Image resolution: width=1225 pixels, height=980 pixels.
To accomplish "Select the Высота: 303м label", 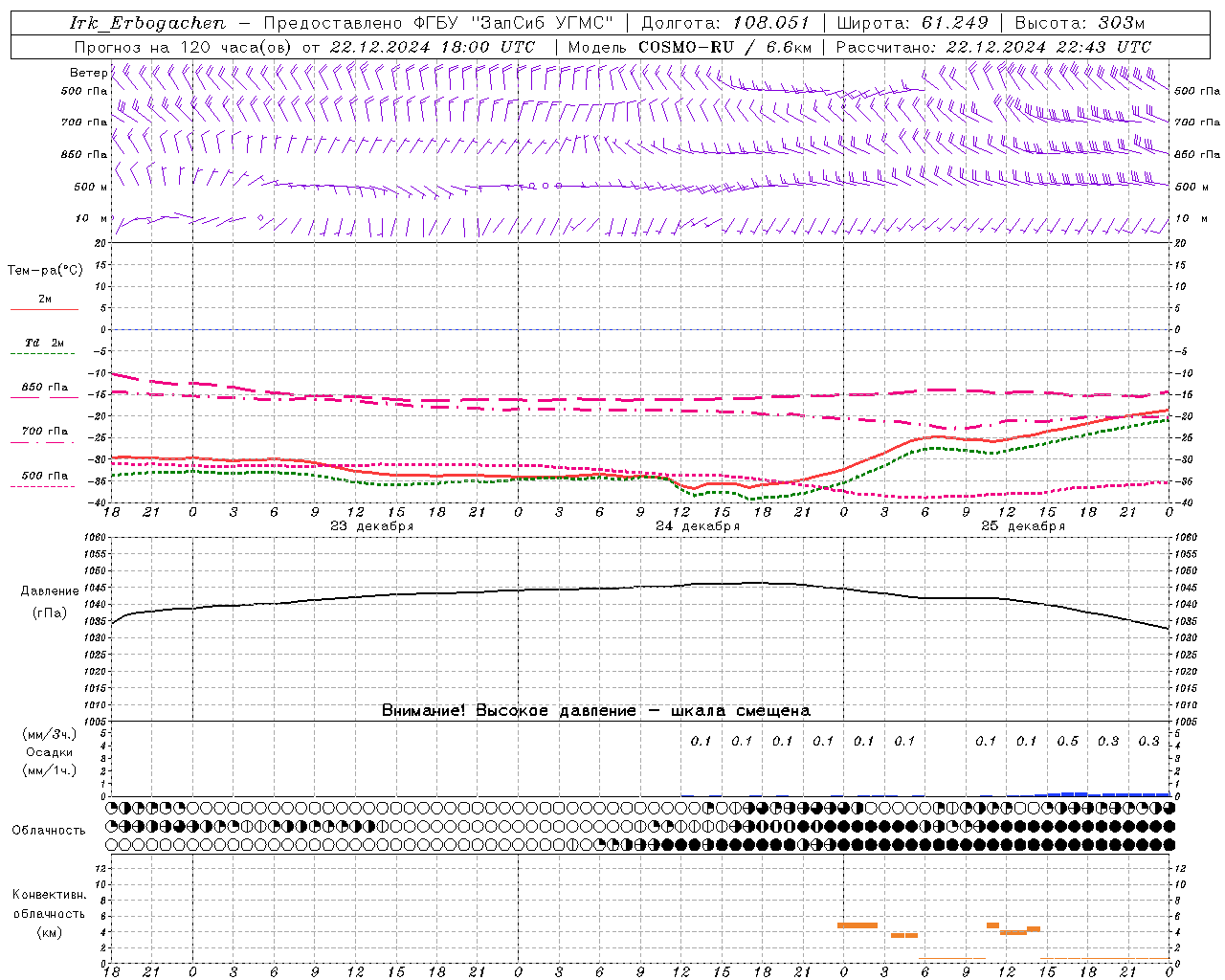I will point(1080,23).
